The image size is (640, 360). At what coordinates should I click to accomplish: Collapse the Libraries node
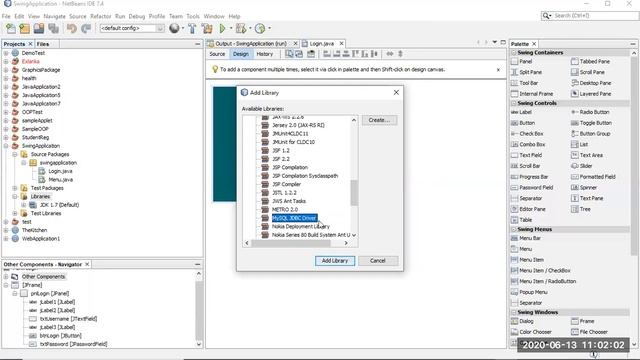(15, 196)
